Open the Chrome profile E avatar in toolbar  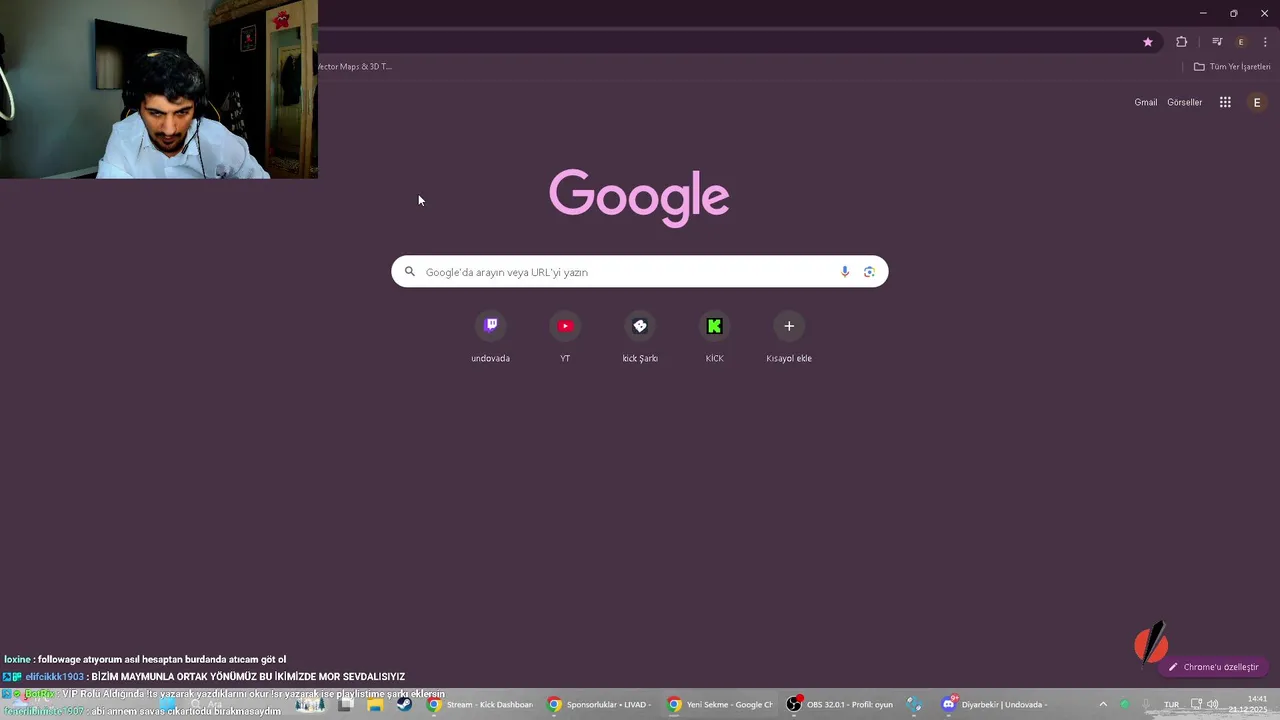click(1241, 42)
